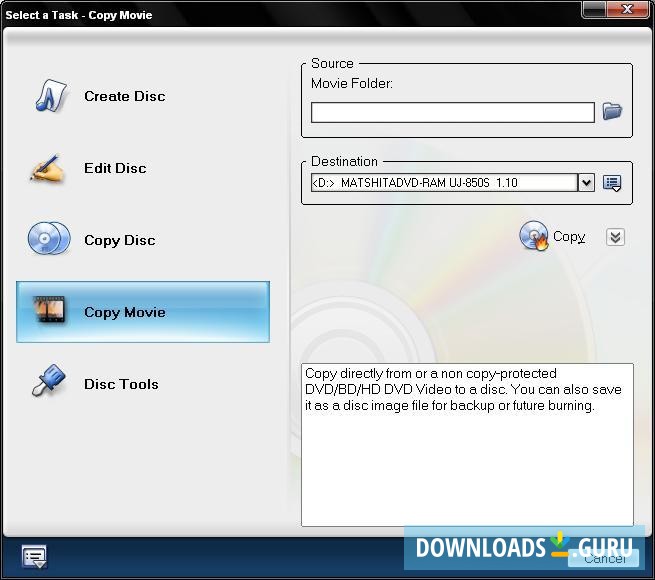Choose the Copy Disc task label

(x=120, y=240)
